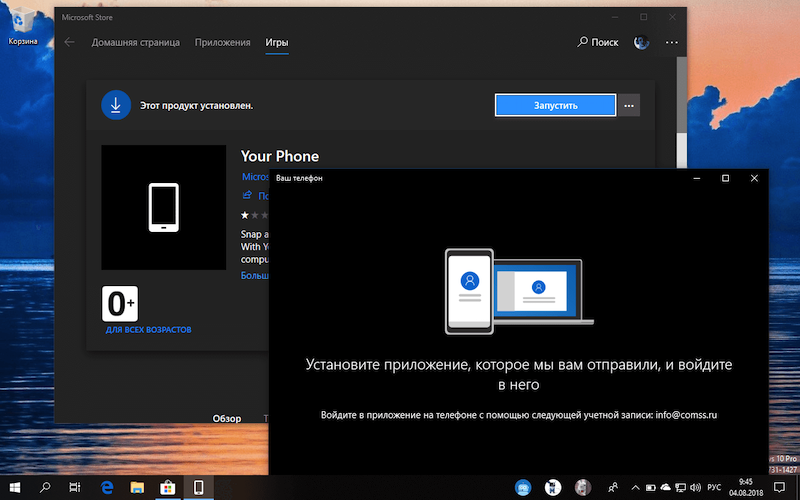Select the Обзор section tab
Screen dimensions: 800x500
click(x=227, y=418)
